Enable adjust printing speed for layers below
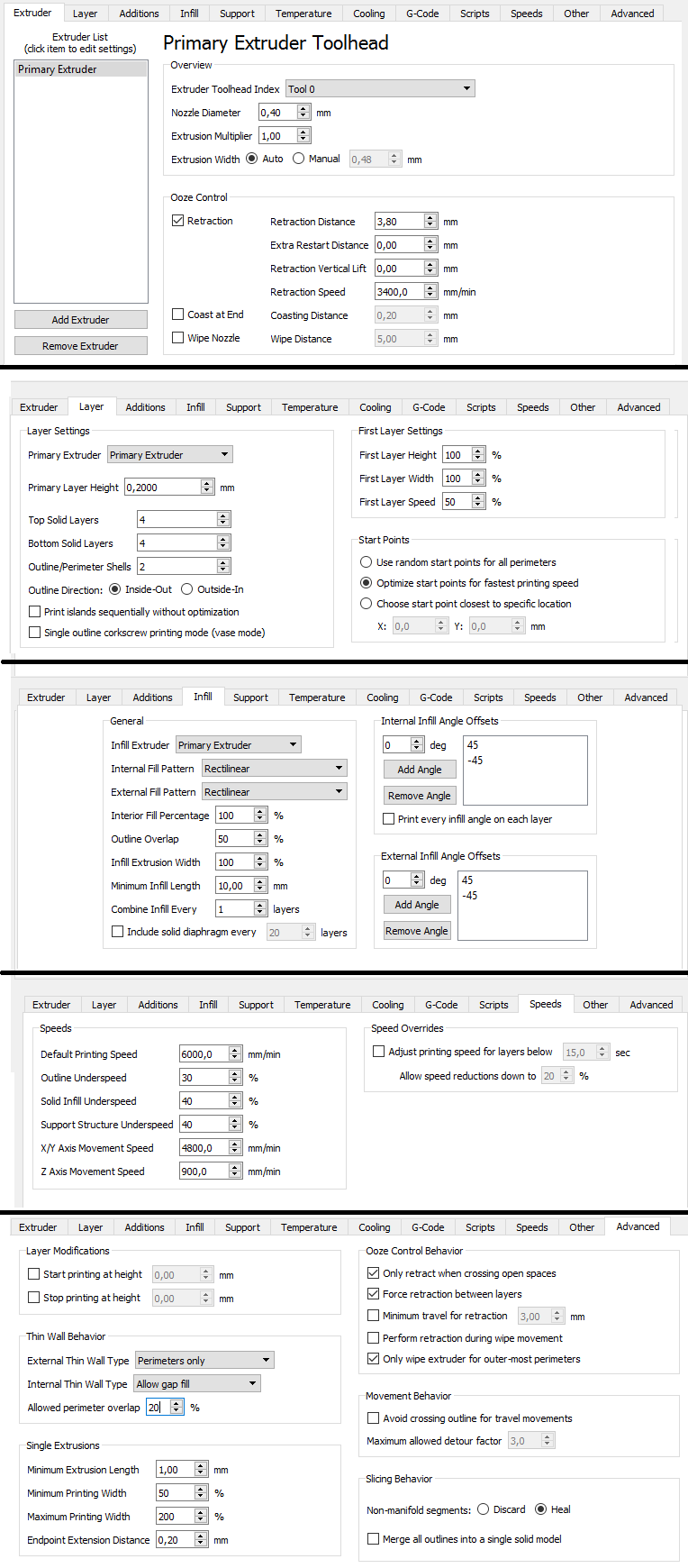 (379, 1052)
